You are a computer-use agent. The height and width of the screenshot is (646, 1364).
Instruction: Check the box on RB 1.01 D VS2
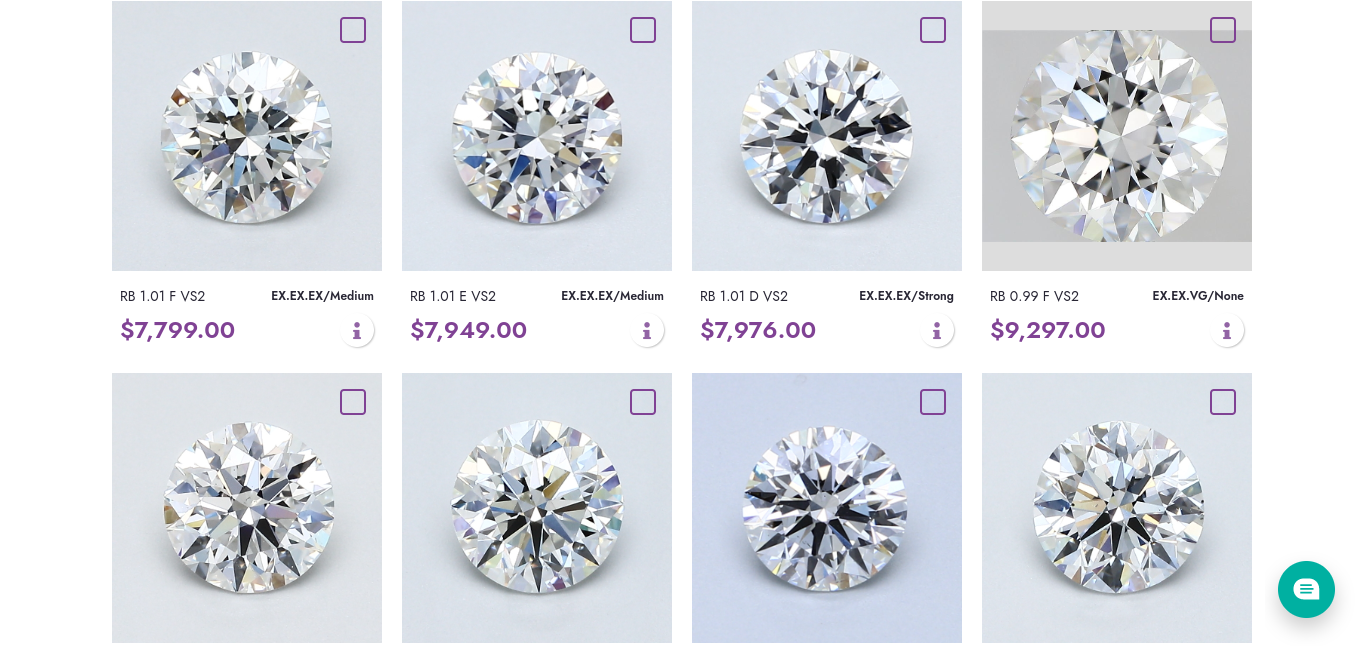[x=933, y=30]
